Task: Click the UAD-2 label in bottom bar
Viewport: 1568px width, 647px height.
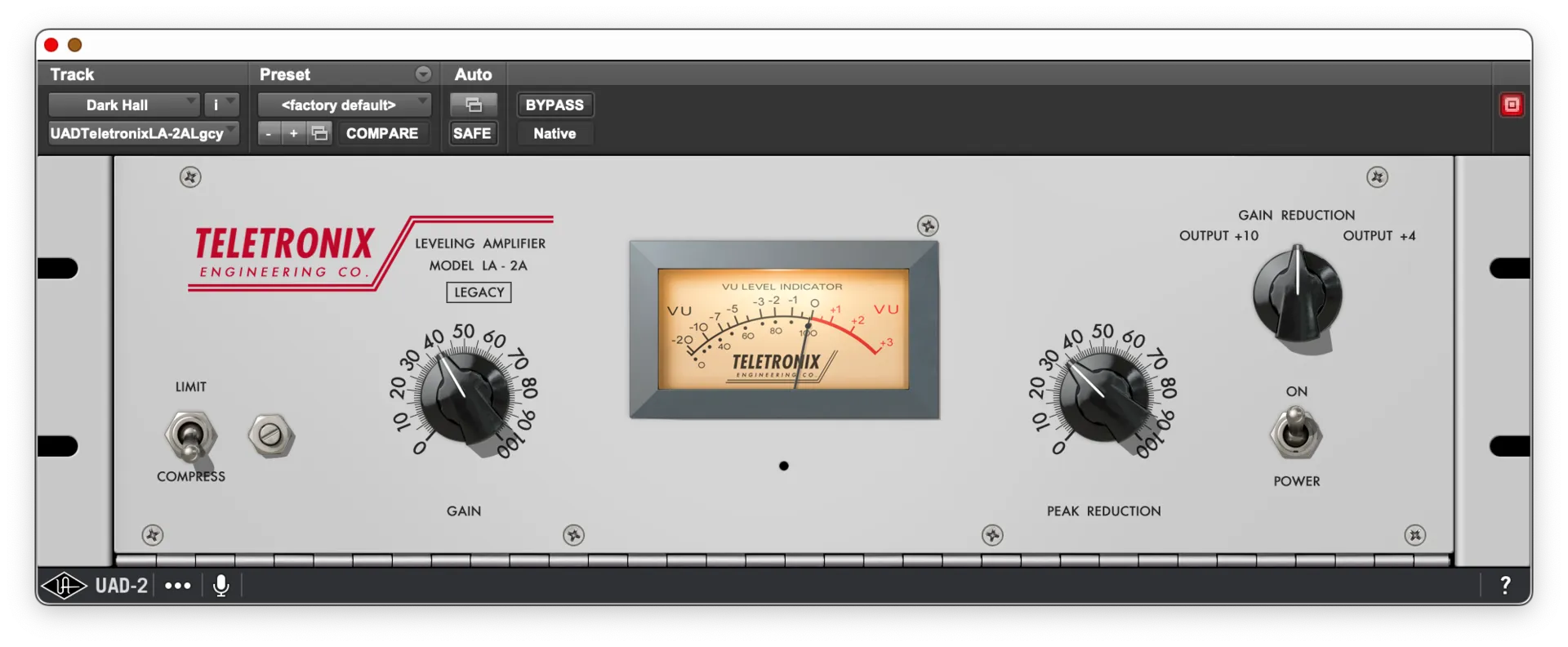Action: [121, 586]
